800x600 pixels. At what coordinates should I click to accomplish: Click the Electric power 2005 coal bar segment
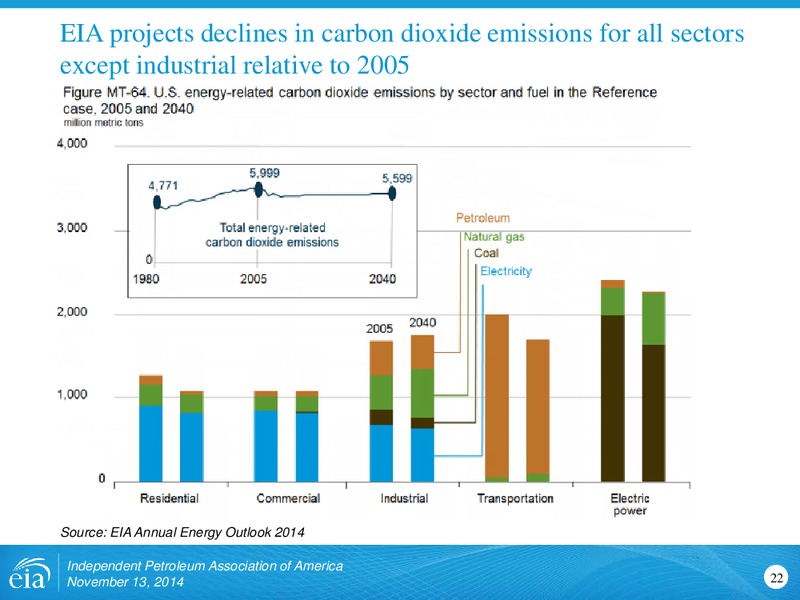[x=613, y=398]
